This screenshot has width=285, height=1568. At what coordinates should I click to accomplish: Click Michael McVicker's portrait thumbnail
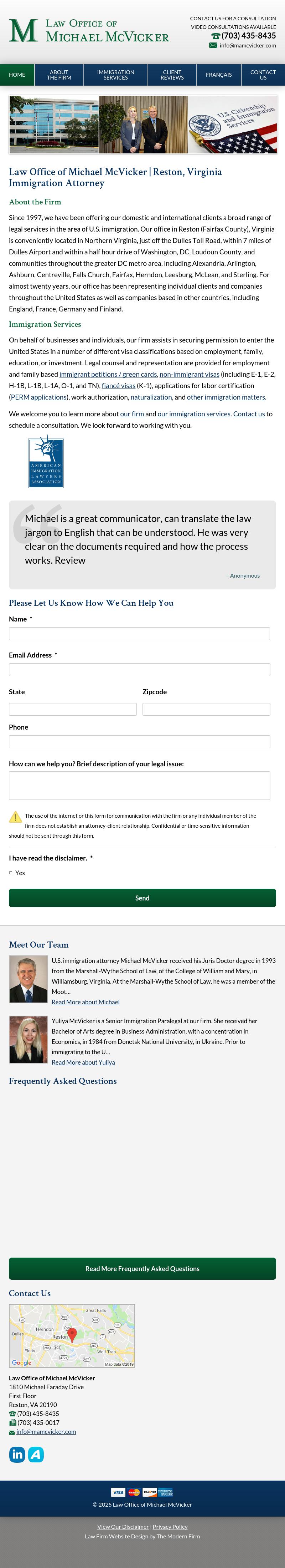(x=28, y=979)
